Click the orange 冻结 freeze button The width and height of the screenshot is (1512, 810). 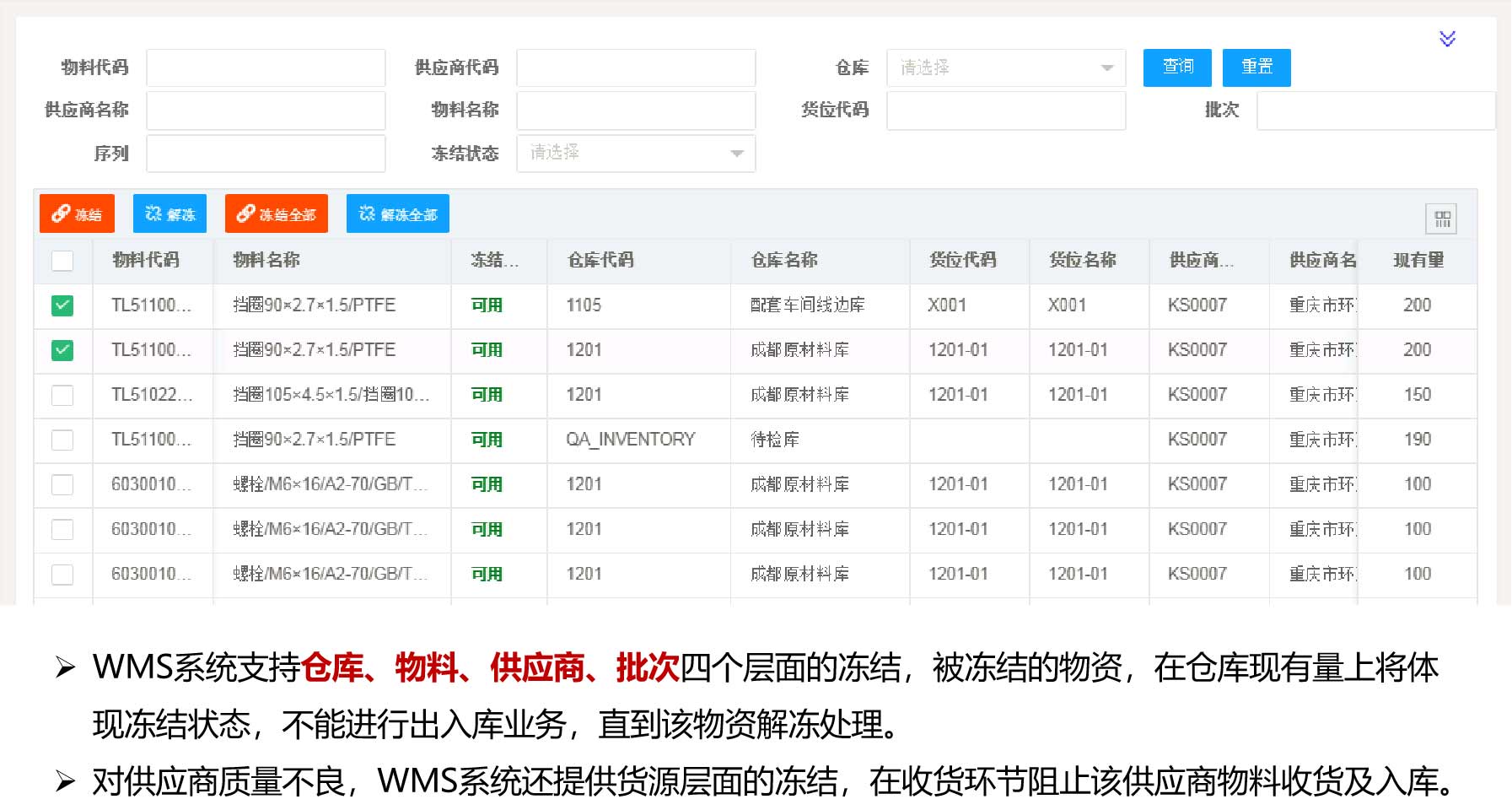pos(77,214)
